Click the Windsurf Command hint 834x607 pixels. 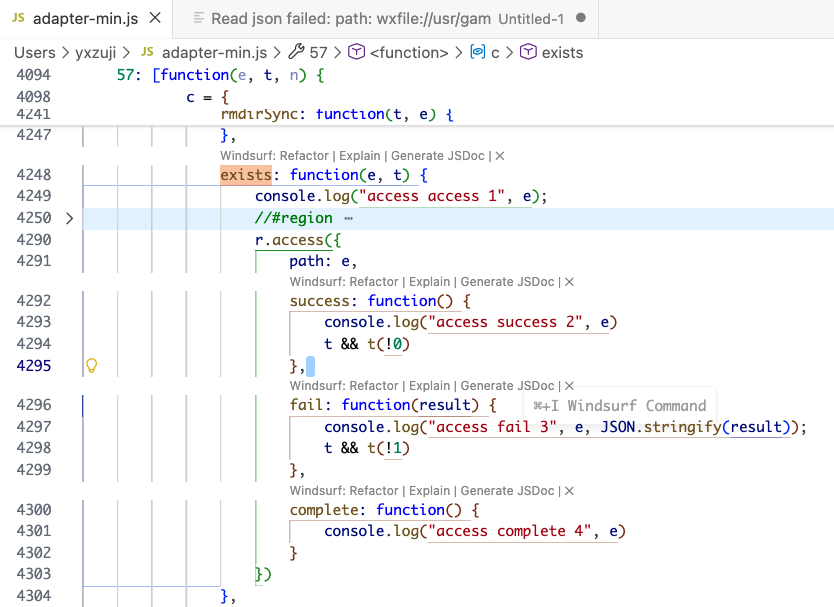(620, 406)
